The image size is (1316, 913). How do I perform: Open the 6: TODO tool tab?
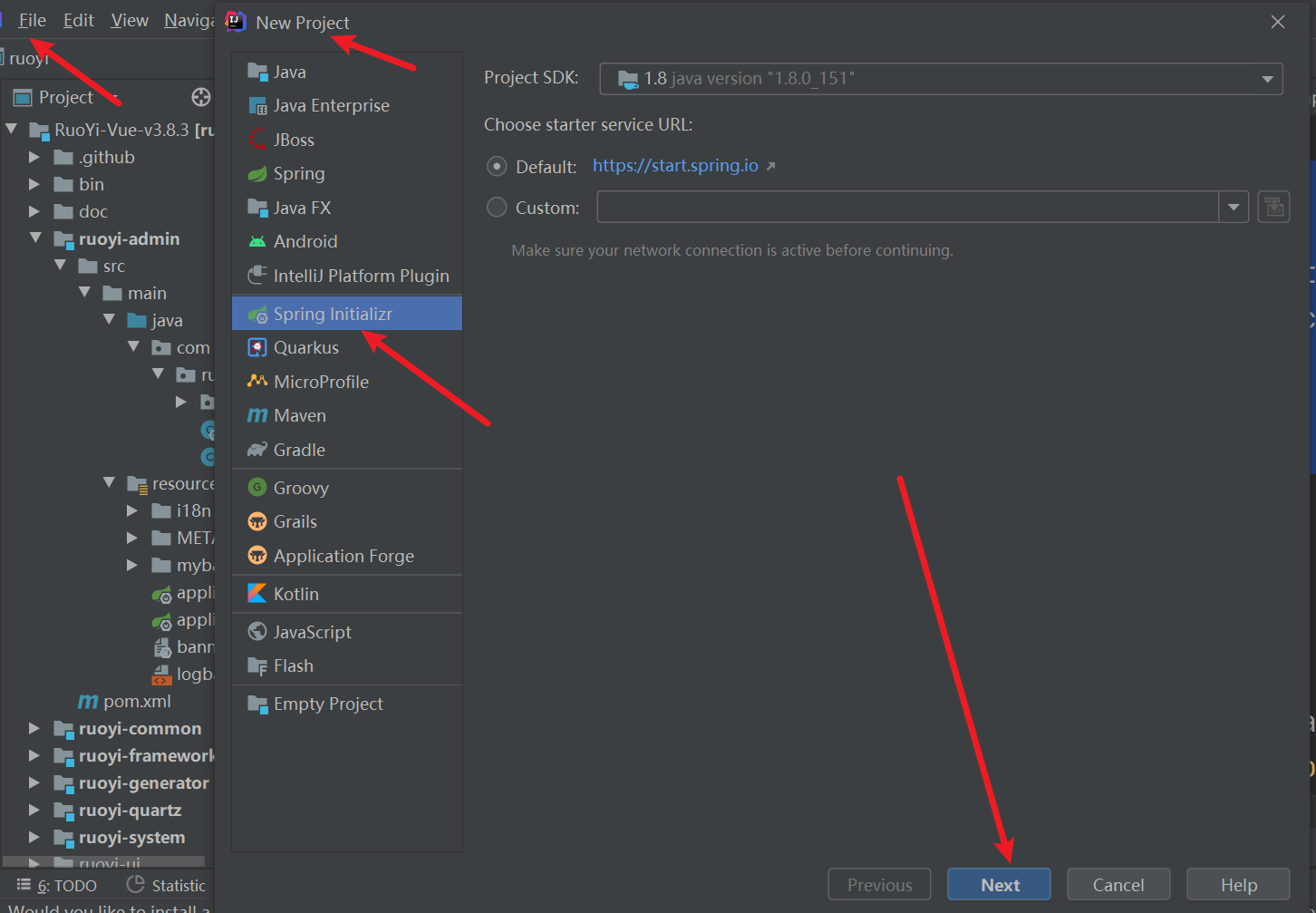pyautogui.click(x=57, y=886)
